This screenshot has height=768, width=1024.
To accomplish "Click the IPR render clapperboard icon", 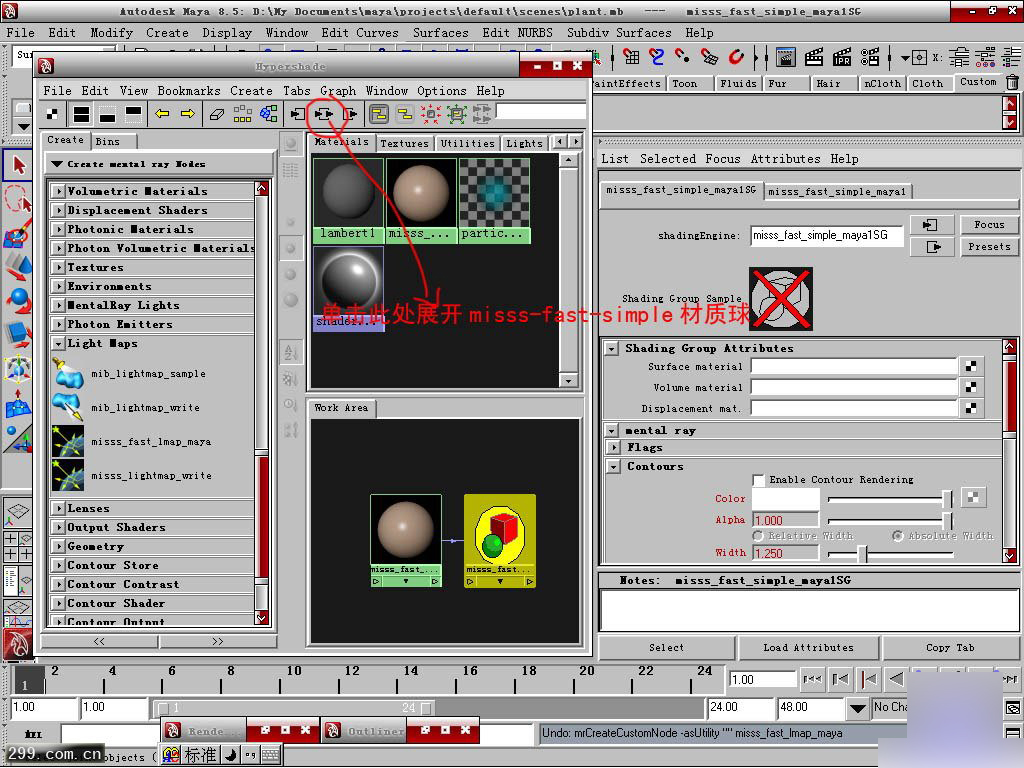I will pyautogui.click(x=844, y=57).
